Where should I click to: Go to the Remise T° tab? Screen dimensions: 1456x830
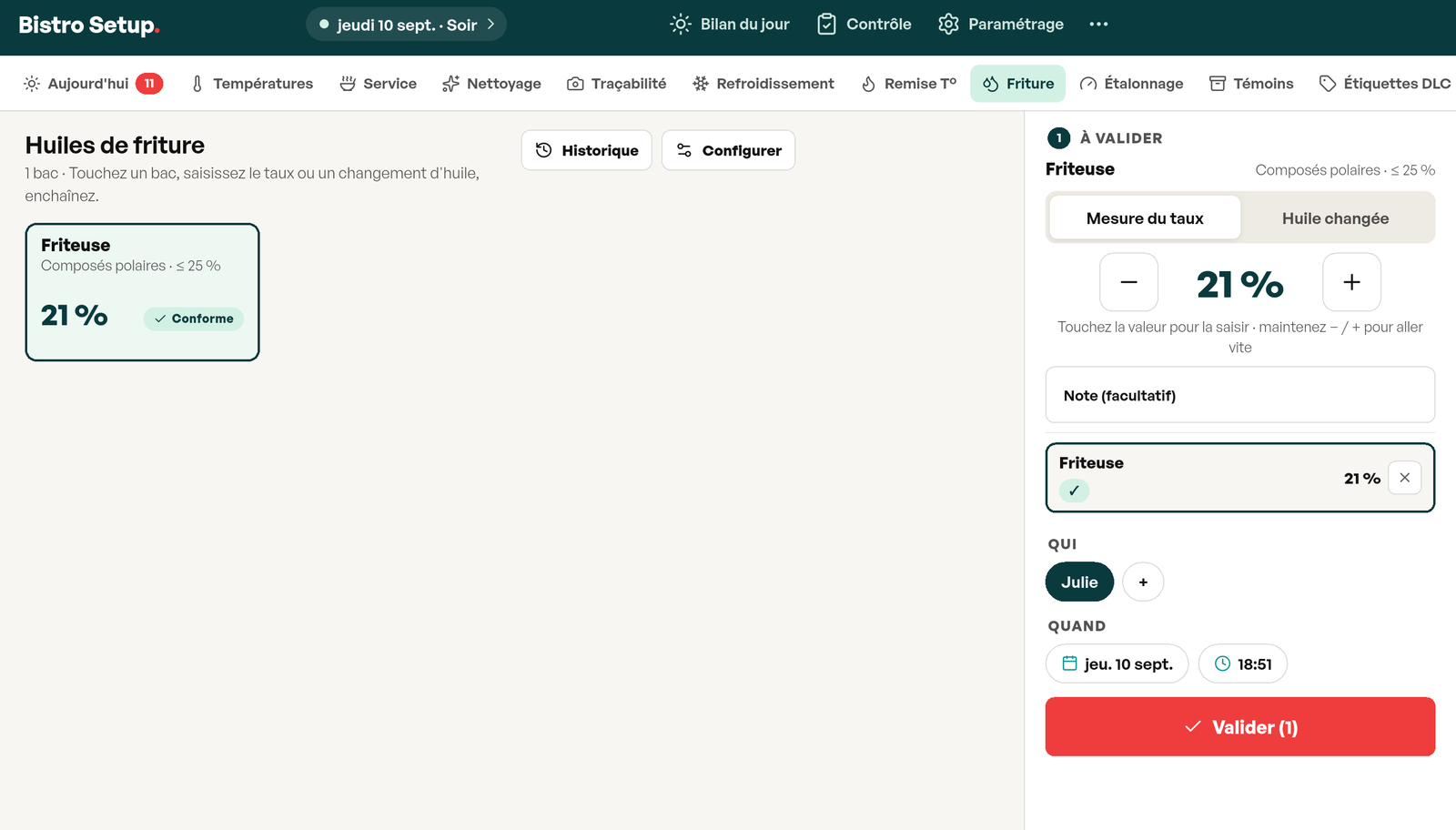pos(908,84)
